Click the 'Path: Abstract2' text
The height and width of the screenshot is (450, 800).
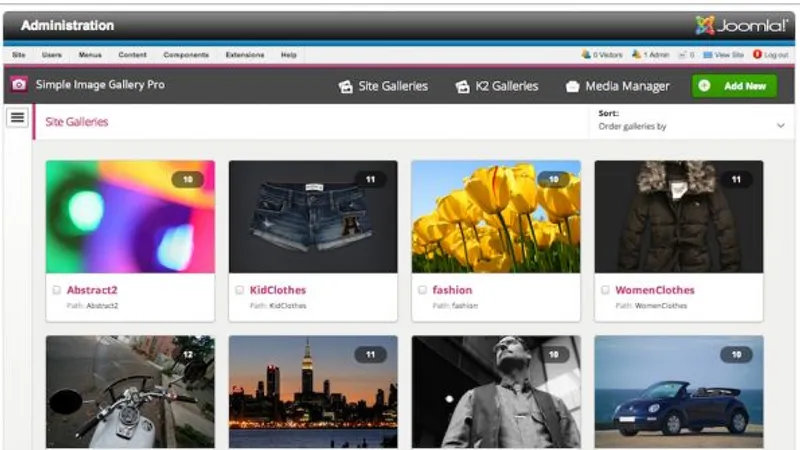[92, 306]
